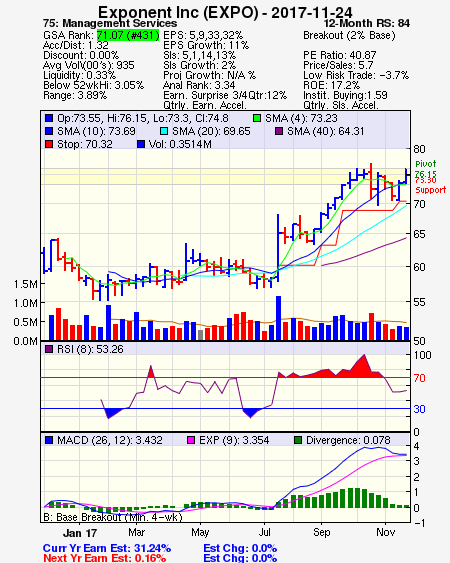Click 'Instit. Buying:1.59' text
The width and height of the screenshot is (450, 563).
click(345, 96)
